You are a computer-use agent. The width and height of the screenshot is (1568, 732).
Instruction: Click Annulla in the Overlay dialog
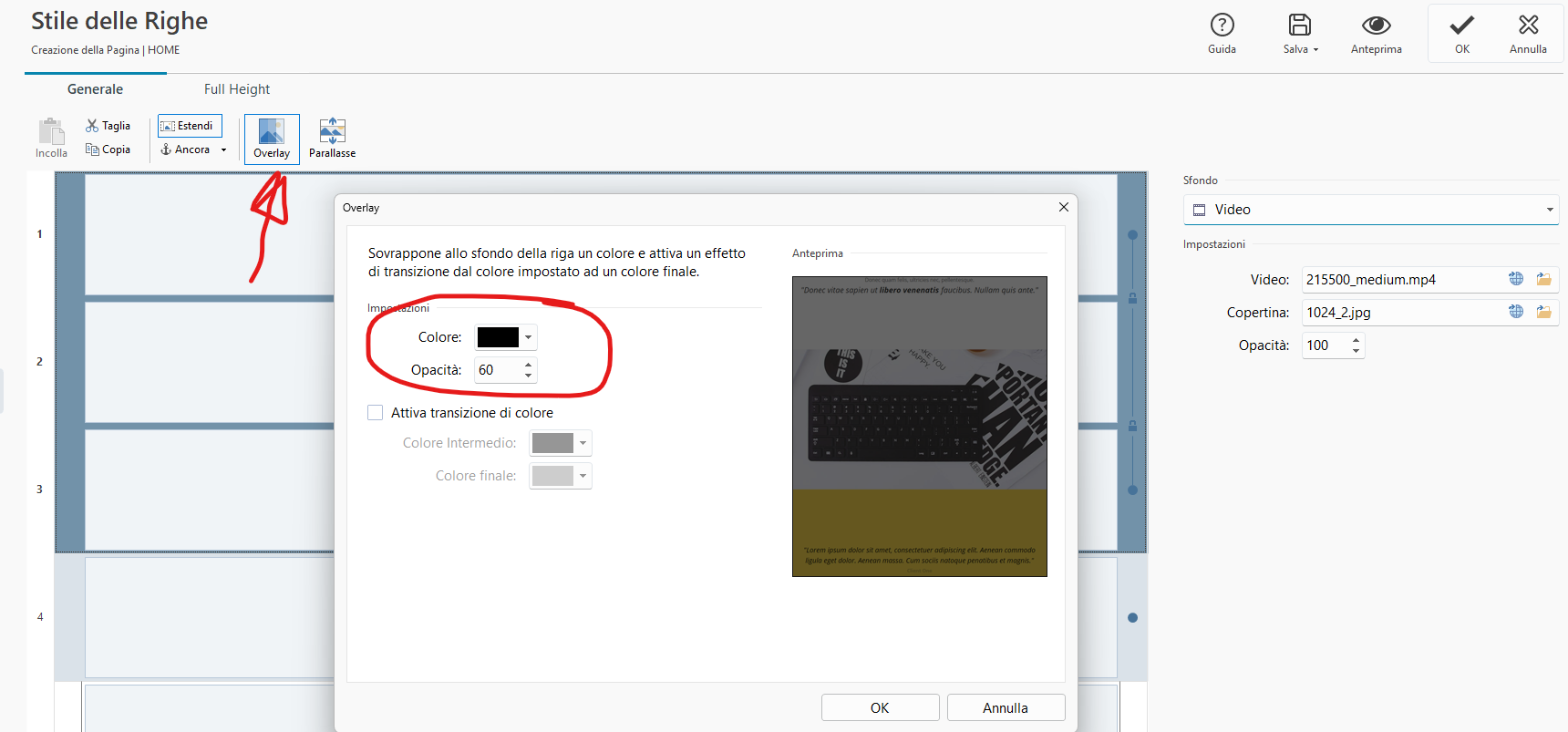[1006, 707]
